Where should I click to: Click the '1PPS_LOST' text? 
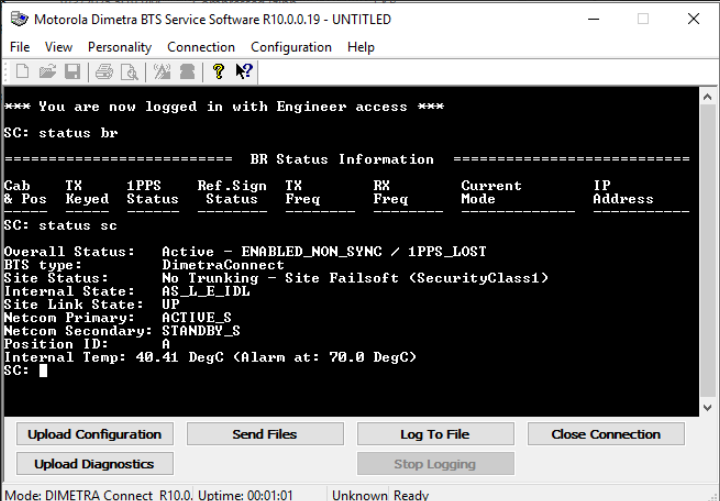[447, 252]
